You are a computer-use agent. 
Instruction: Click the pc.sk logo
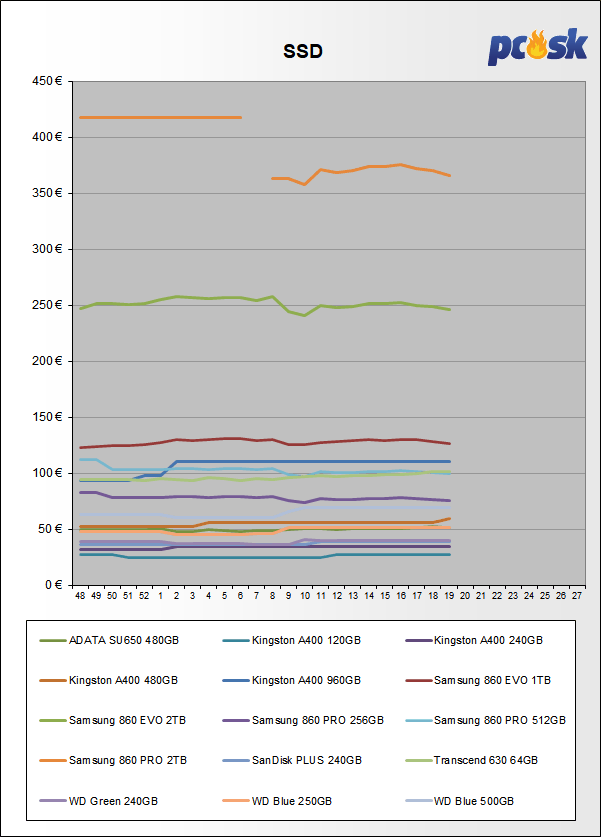click(537, 47)
